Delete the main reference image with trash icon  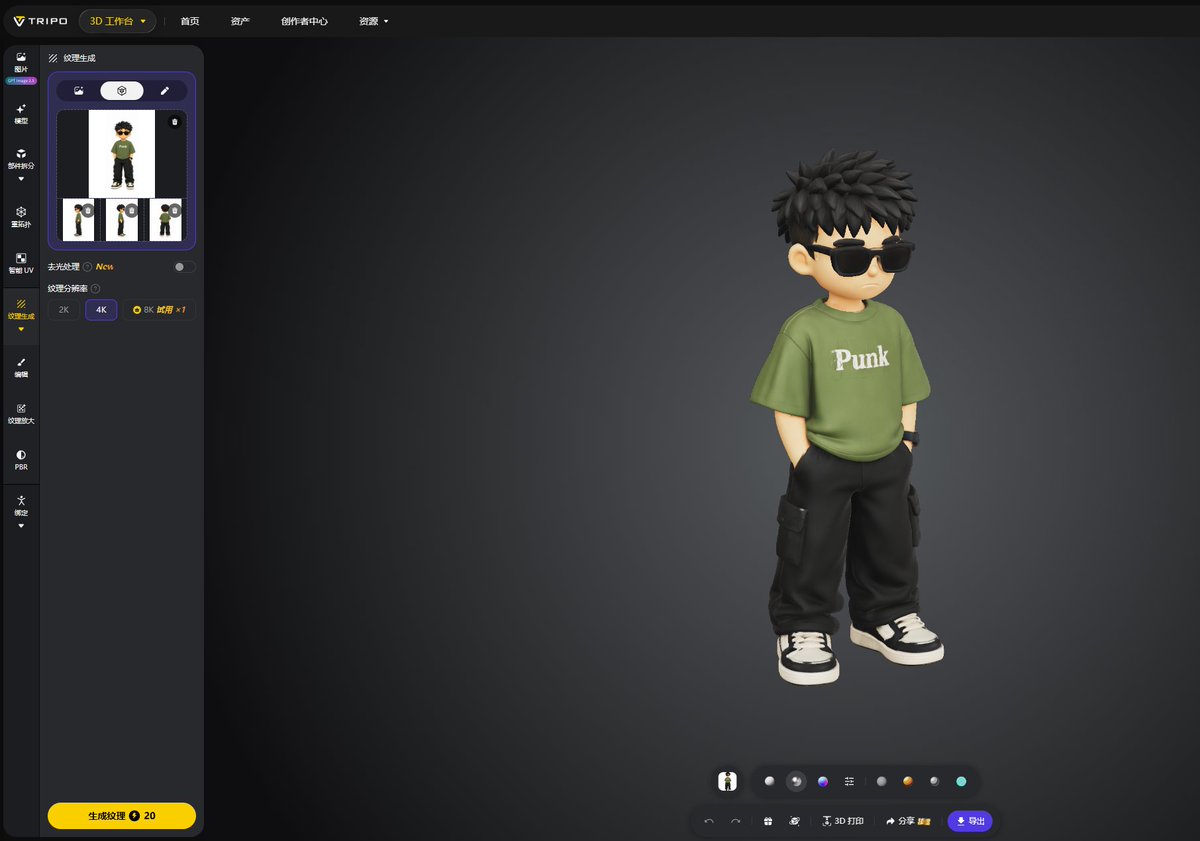(174, 122)
